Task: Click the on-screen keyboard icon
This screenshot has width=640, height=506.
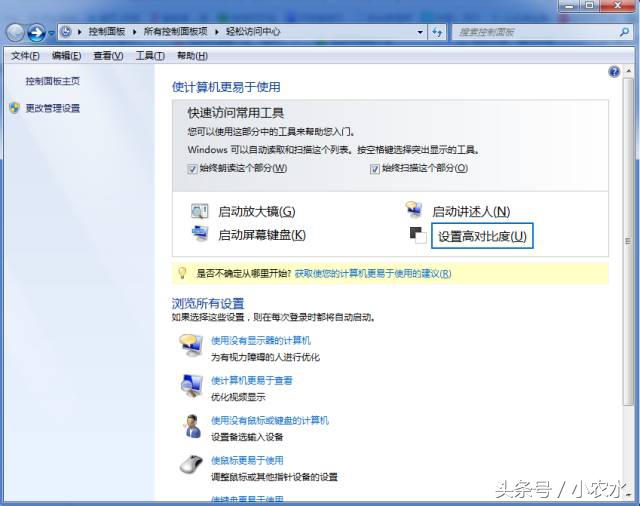Action: click(200, 233)
